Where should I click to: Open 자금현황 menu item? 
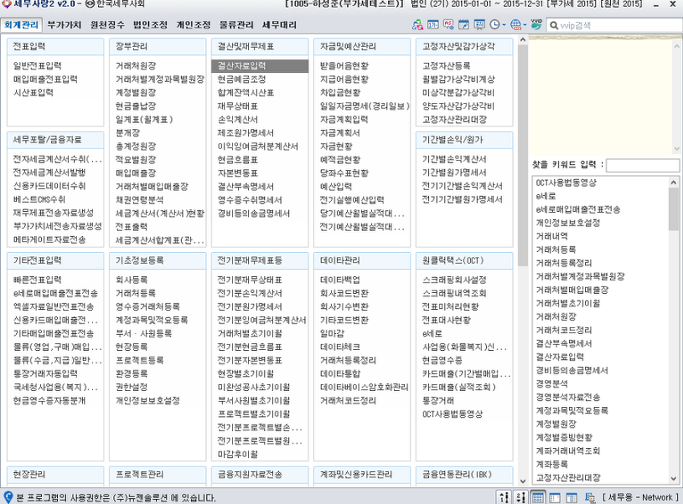click(x=336, y=146)
